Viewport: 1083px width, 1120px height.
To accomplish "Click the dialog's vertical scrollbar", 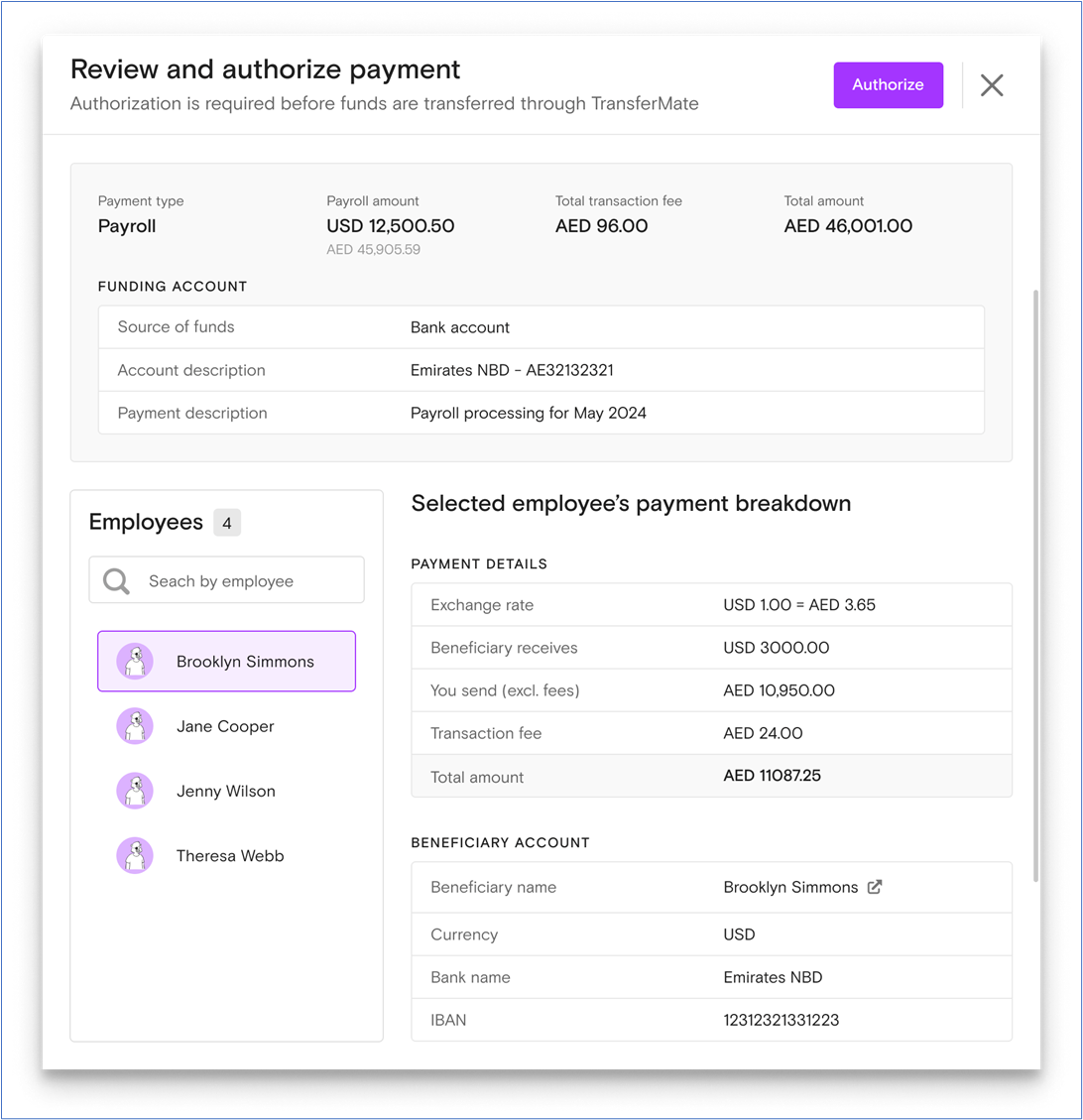I will tap(1035, 585).
